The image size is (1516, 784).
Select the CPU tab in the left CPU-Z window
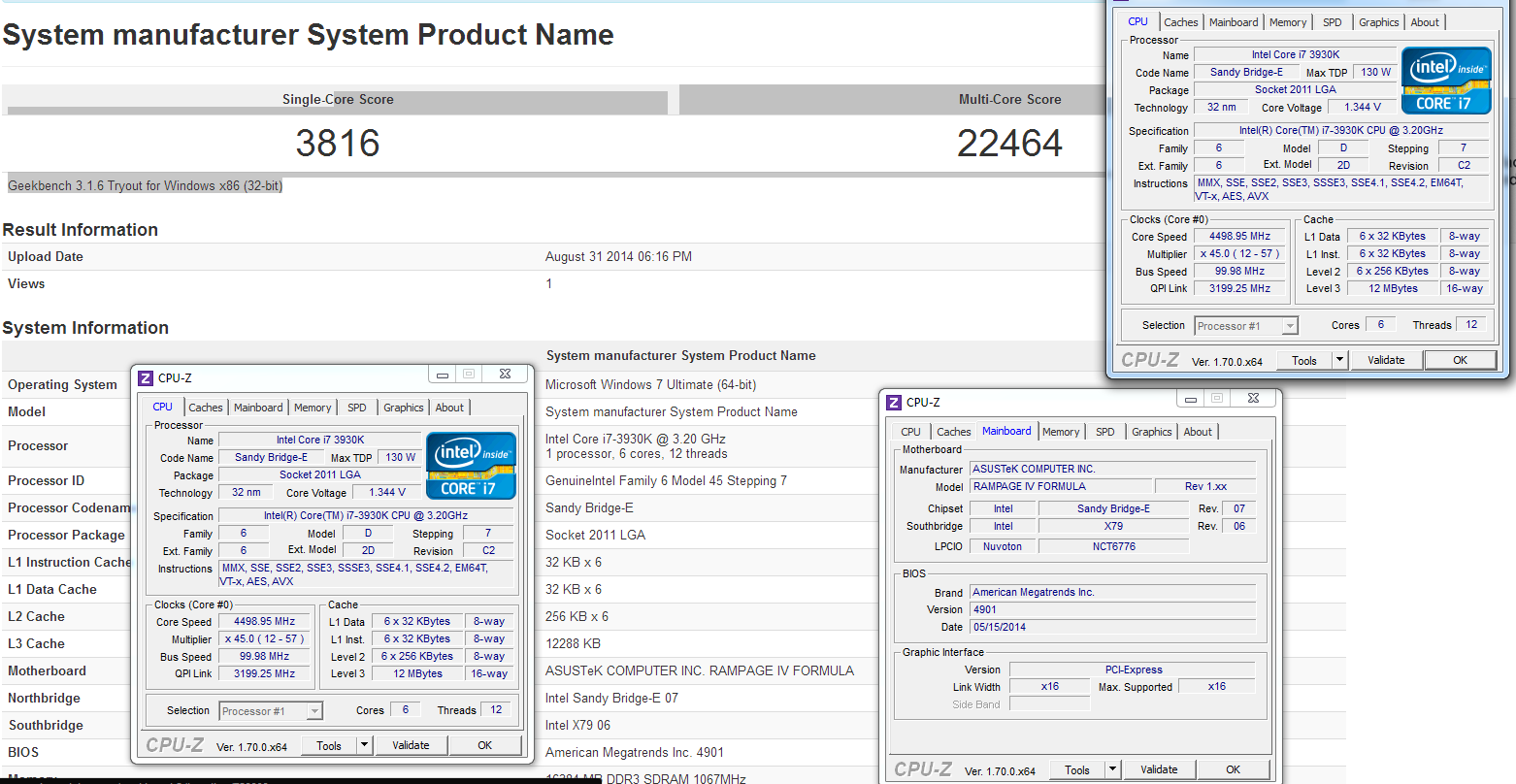pos(163,407)
